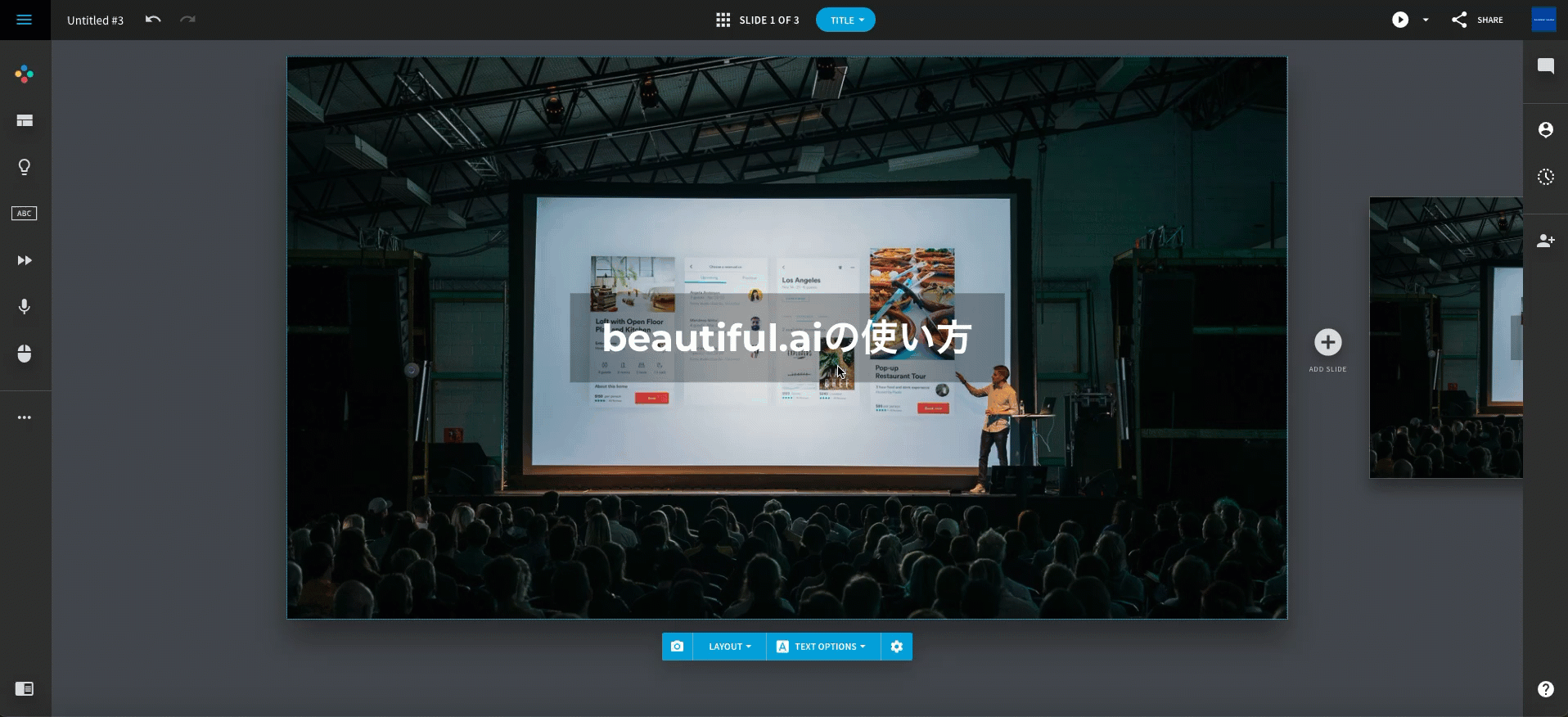This screenshot has width=1568, height=717.
Task: Open the slide grid overview icon
Action: point(723,20)
